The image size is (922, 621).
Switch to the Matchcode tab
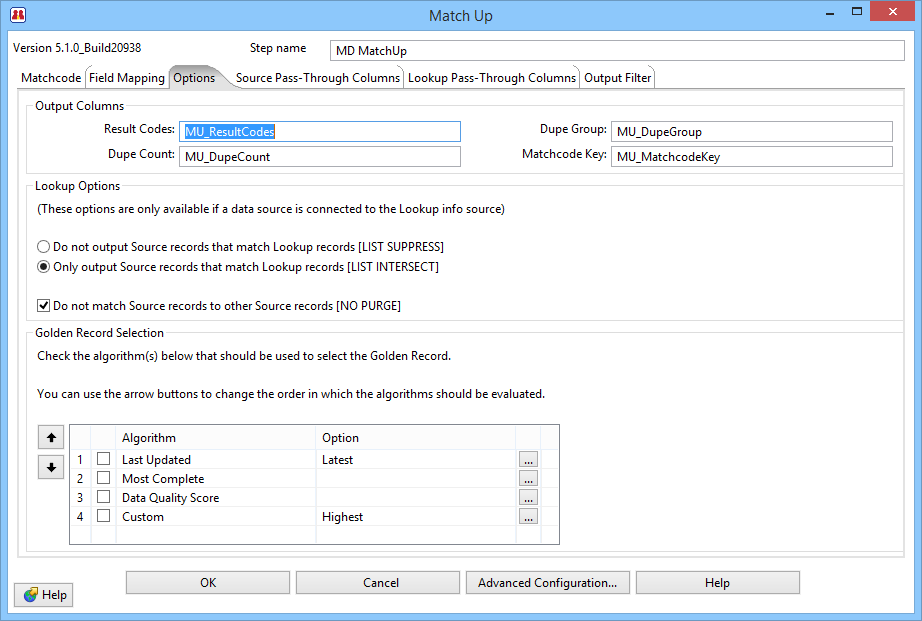51,78
